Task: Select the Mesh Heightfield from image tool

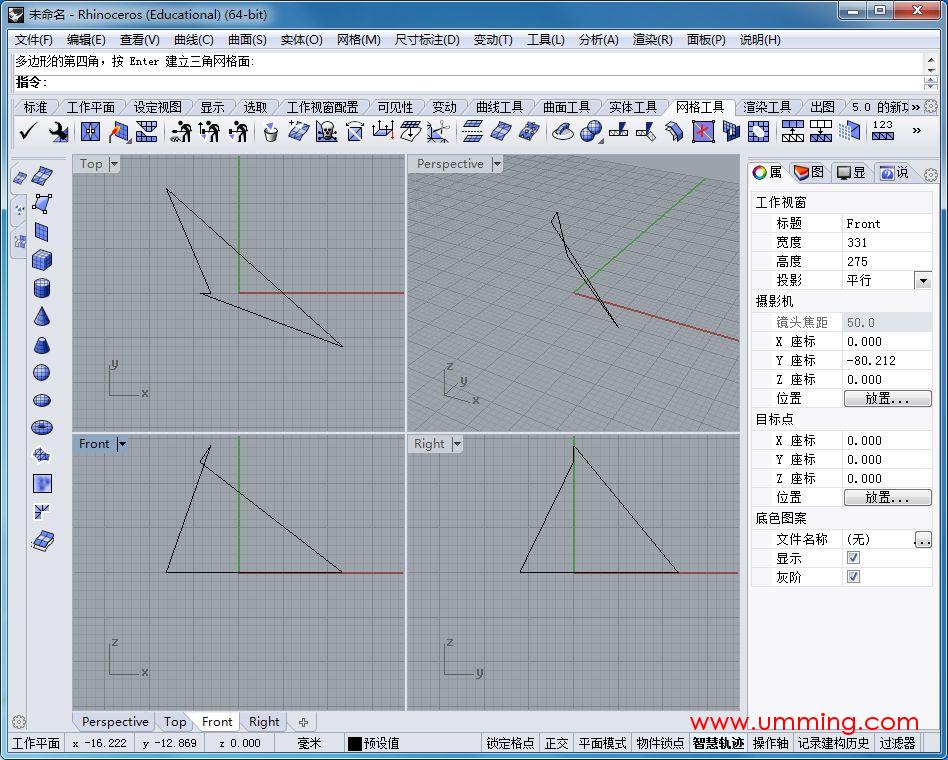Action: click(x=42, y=483)
